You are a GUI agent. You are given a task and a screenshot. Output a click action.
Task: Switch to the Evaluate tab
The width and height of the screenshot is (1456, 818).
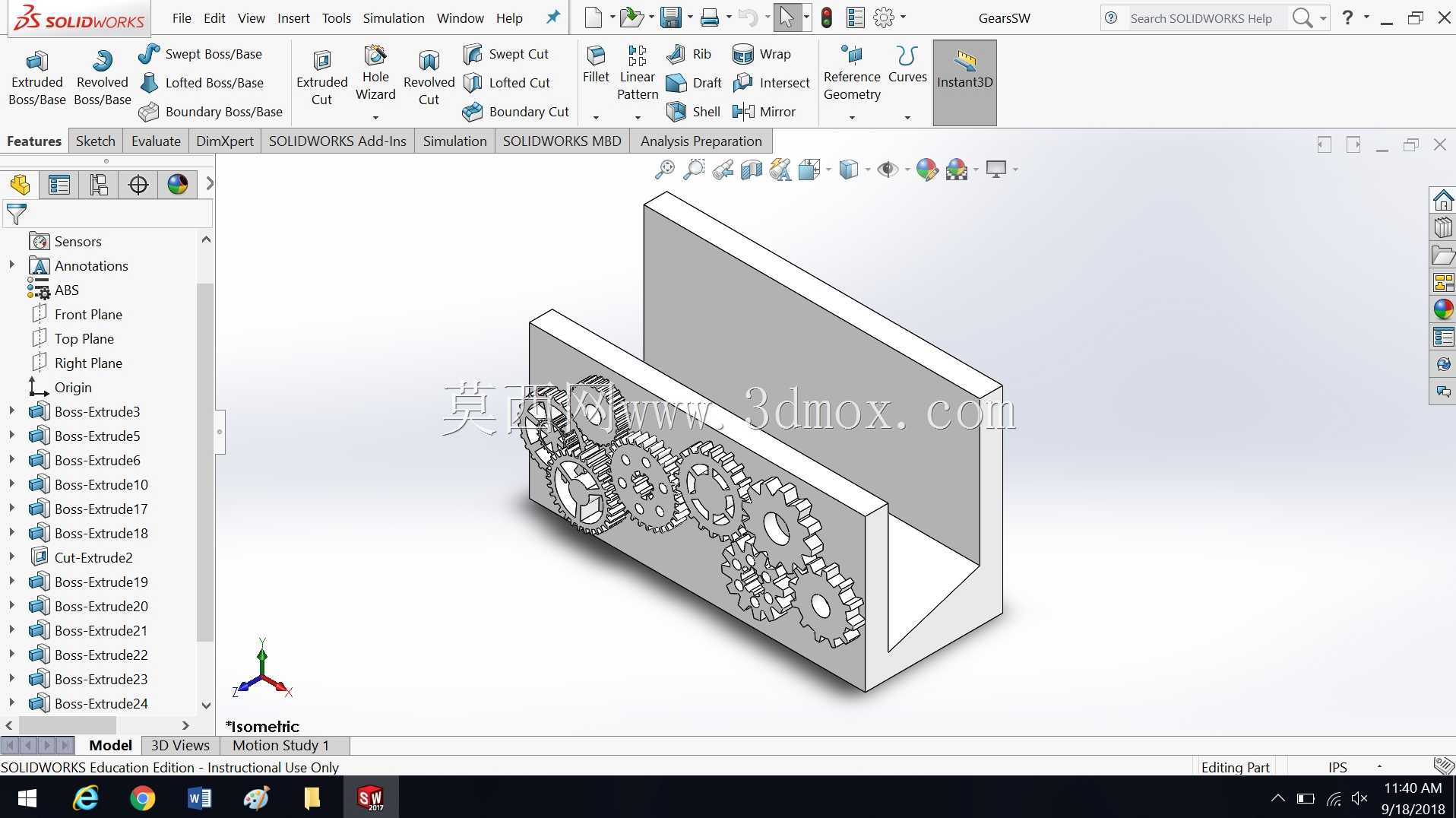point(156,141)
